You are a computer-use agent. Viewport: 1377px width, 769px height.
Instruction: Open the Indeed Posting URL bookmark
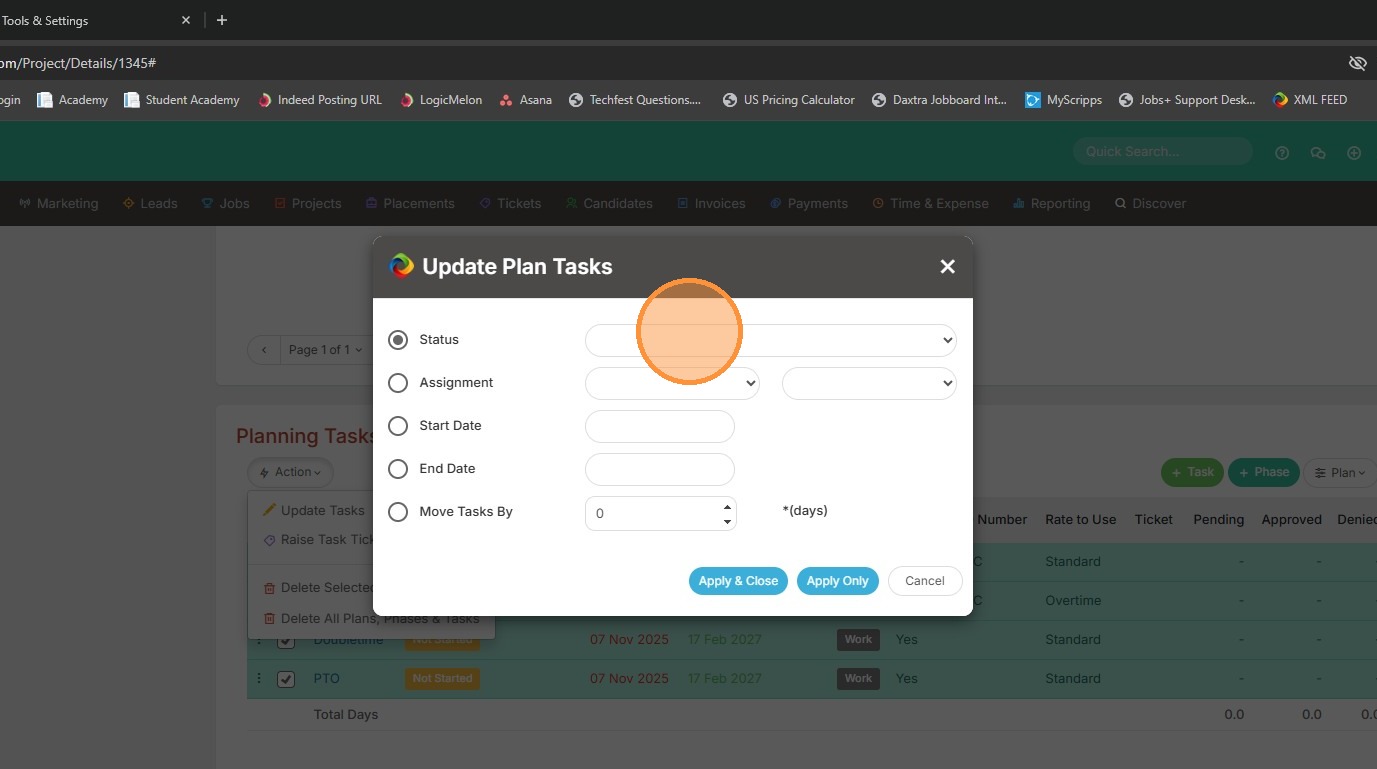pos(320,100)
